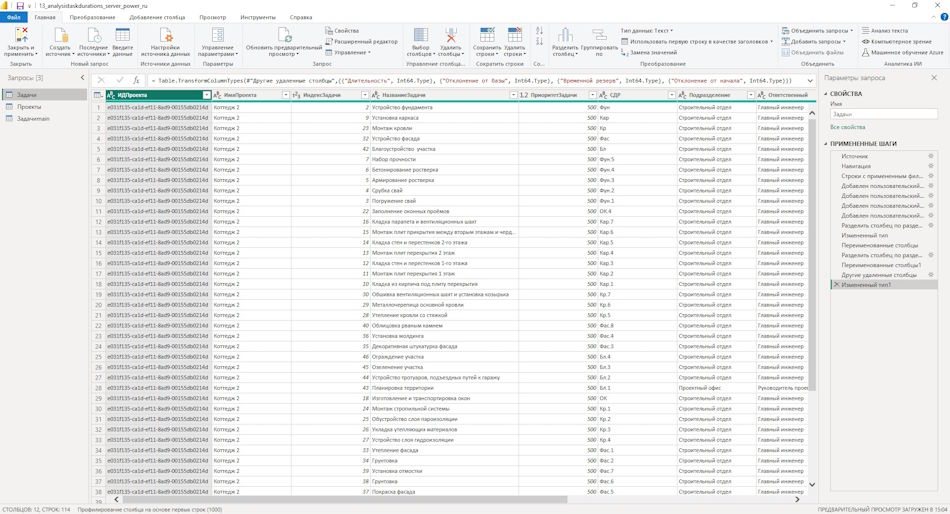Switch to Справка tab
Image resolution: width=950 pixels, height=514 pixels.
coord(301,17)
